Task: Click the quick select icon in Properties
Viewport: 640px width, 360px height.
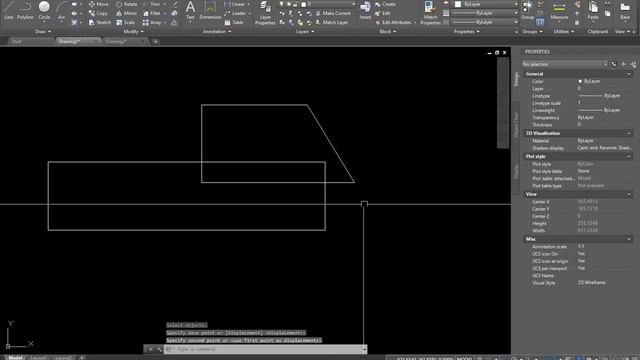Action: (633, 64)
